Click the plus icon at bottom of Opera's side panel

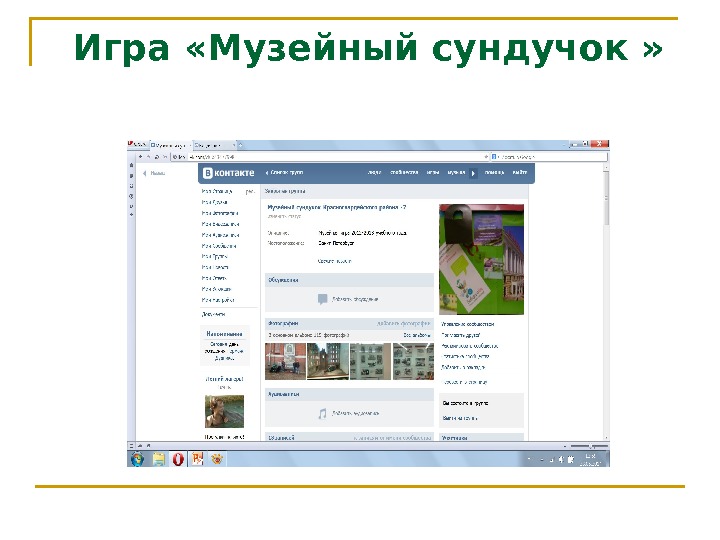pyautogui.click(x=132, y=215)
